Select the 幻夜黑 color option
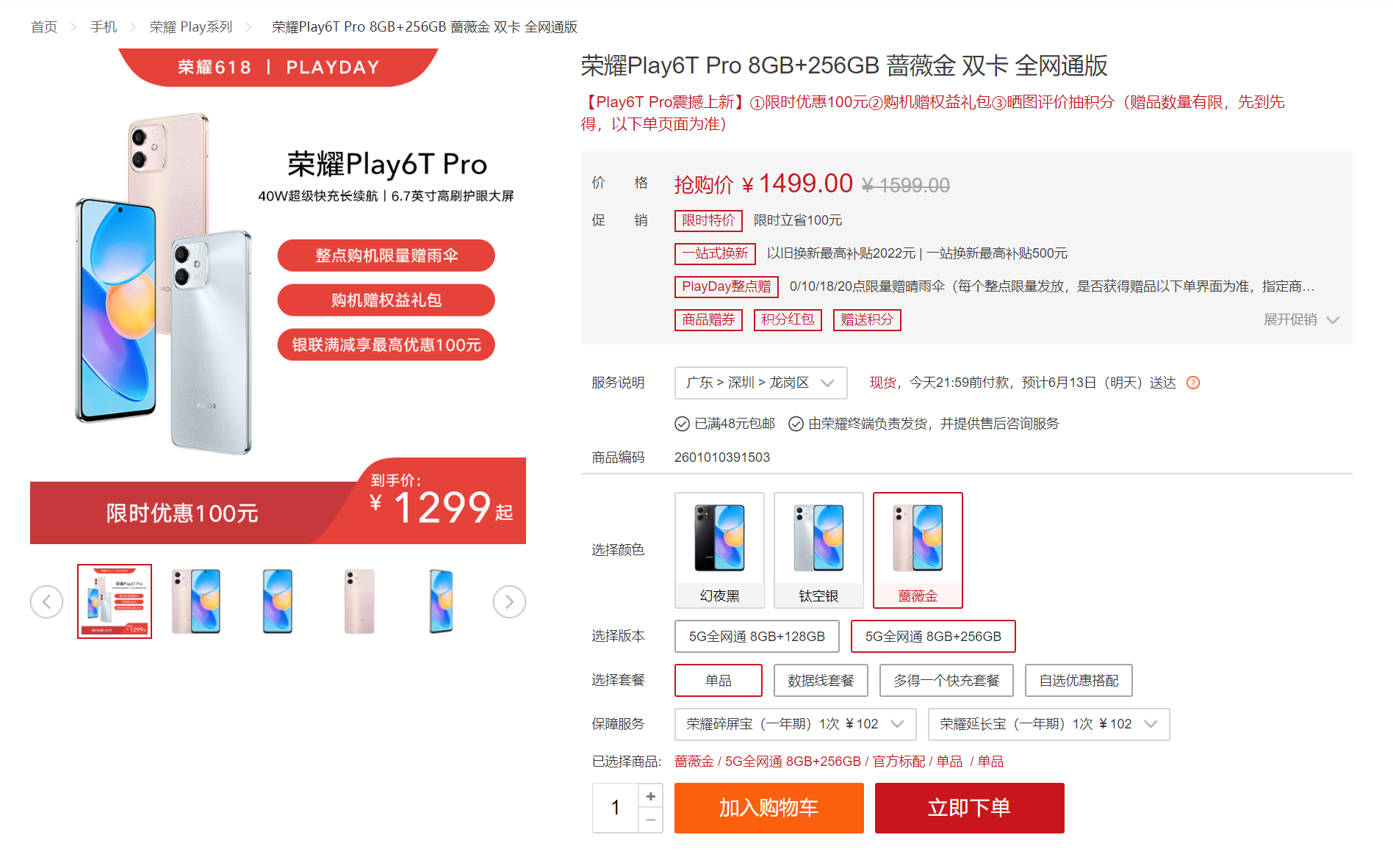 [719, 550]
